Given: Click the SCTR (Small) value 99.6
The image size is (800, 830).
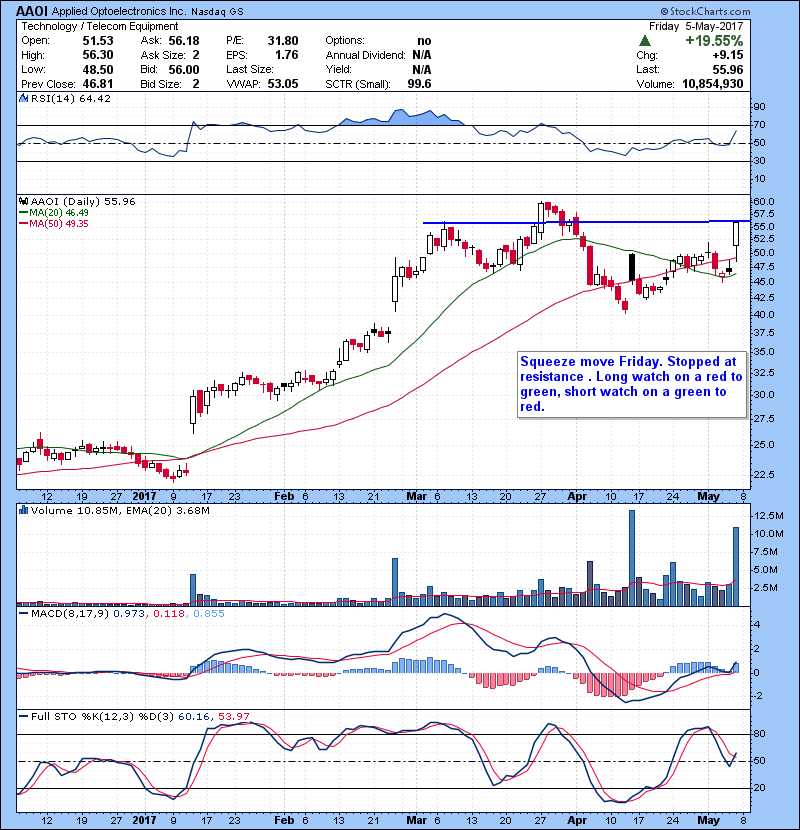Looking at the screenshot, I should (419, 84).
